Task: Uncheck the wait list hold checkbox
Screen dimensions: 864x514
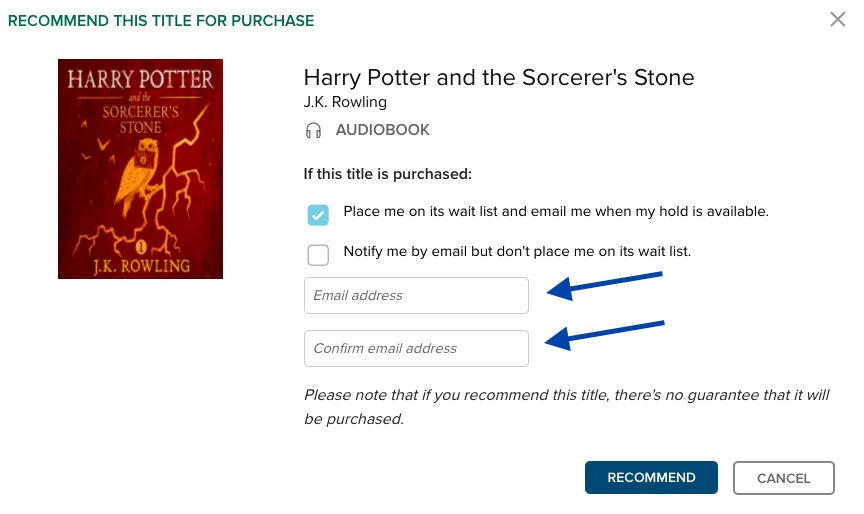Action: pyautogui.click(x=318, y=215)
